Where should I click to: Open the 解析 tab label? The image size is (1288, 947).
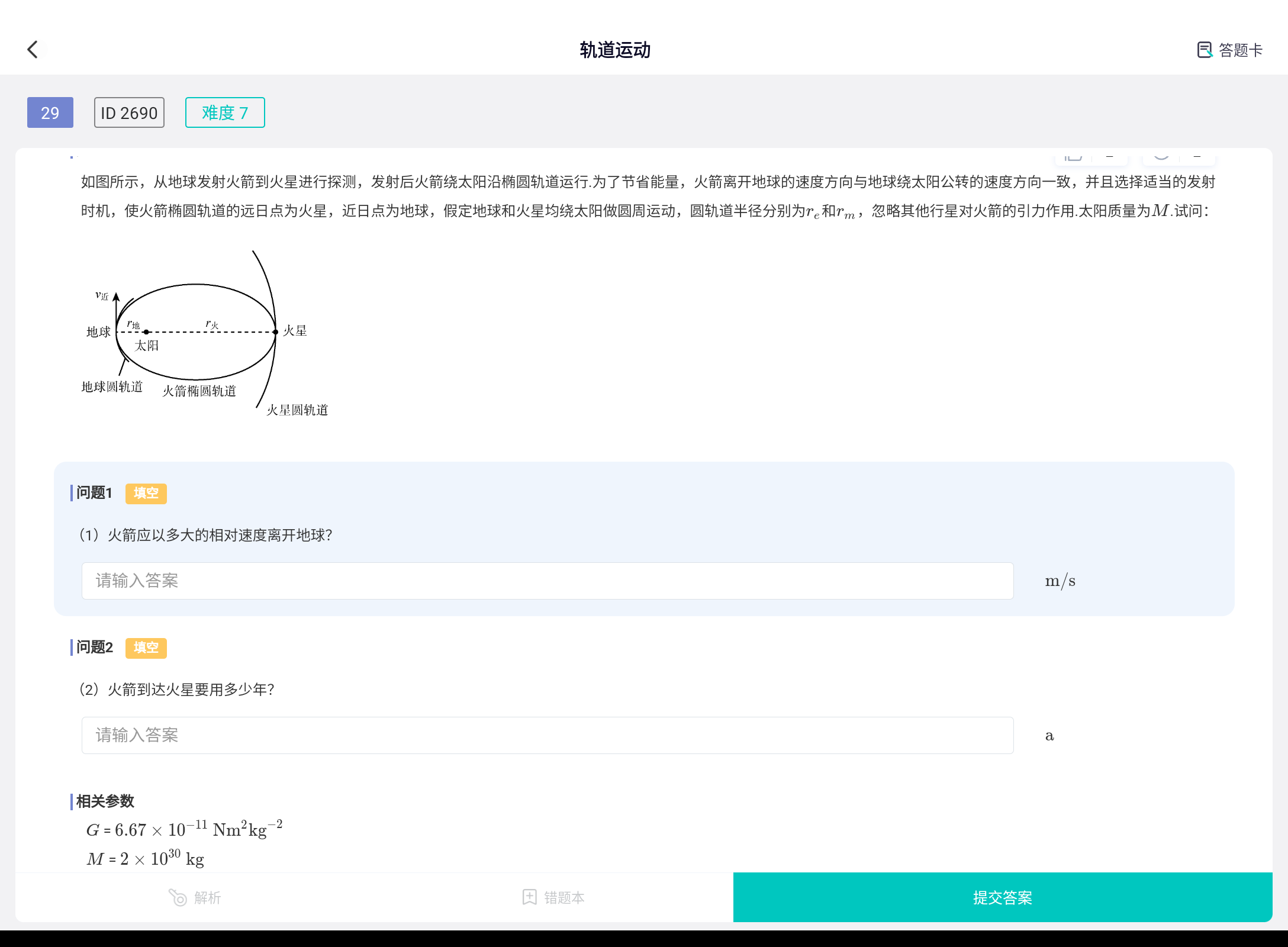(x=208, y=898)
